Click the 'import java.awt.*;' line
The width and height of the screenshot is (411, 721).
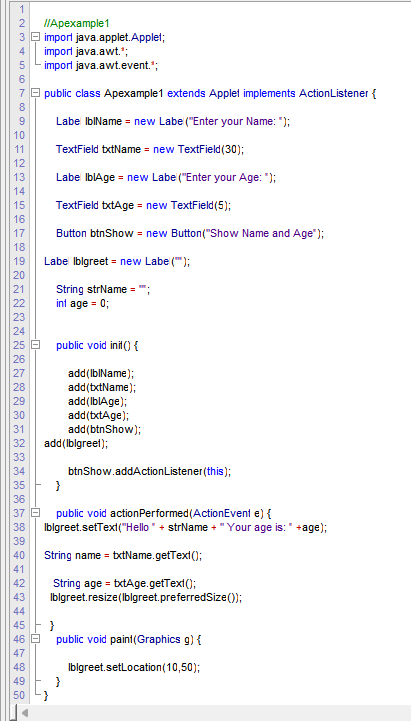point(86,52)
